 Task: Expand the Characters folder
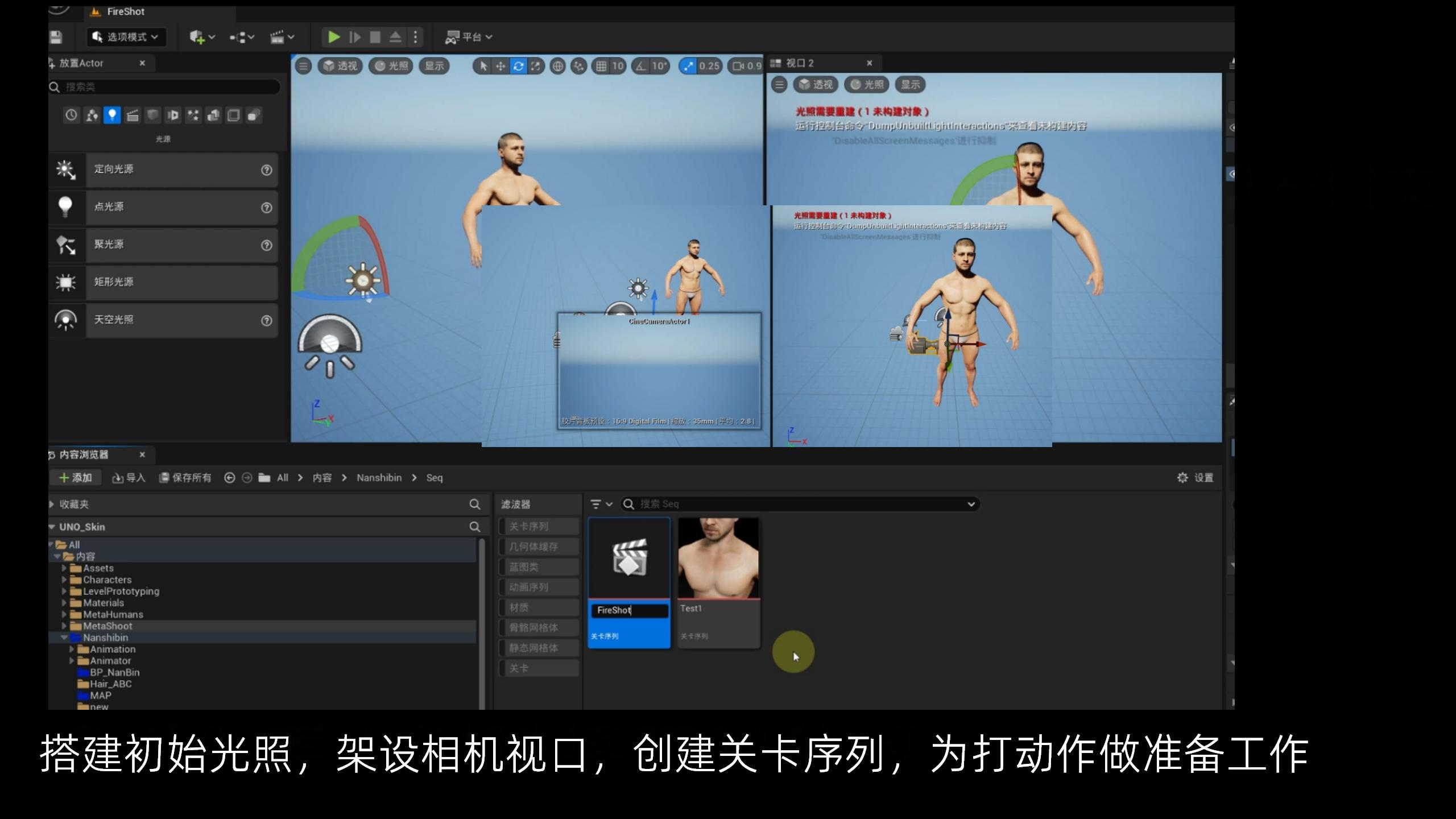point(64,580)
